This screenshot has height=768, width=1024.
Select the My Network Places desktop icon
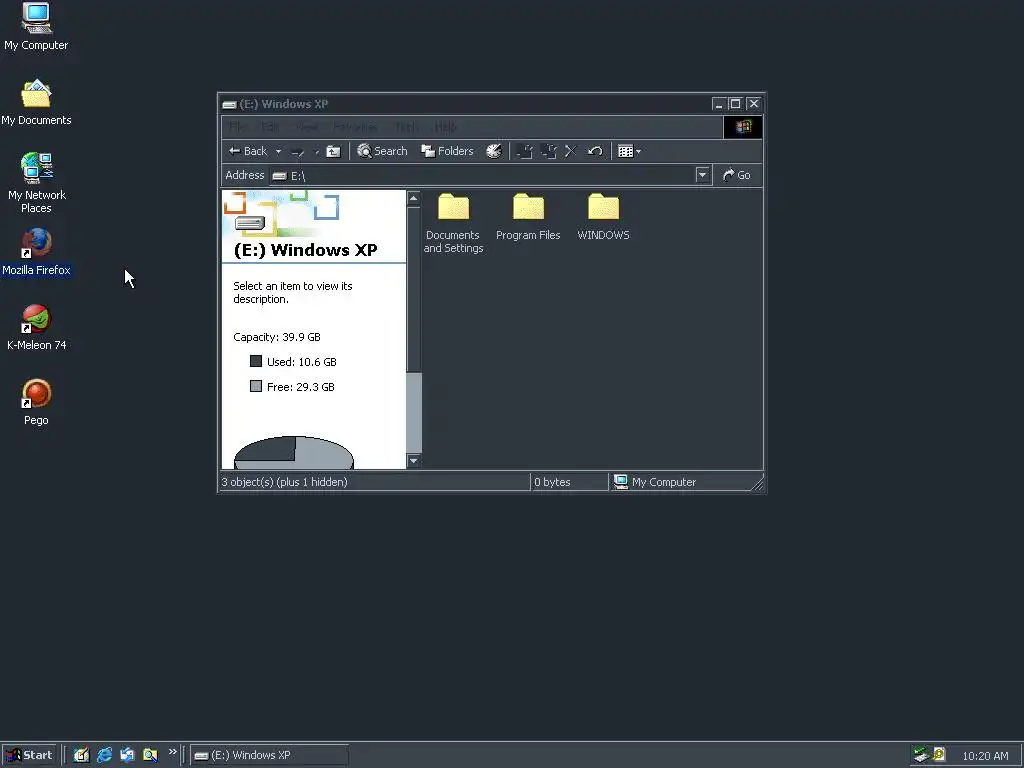point(37,184)
